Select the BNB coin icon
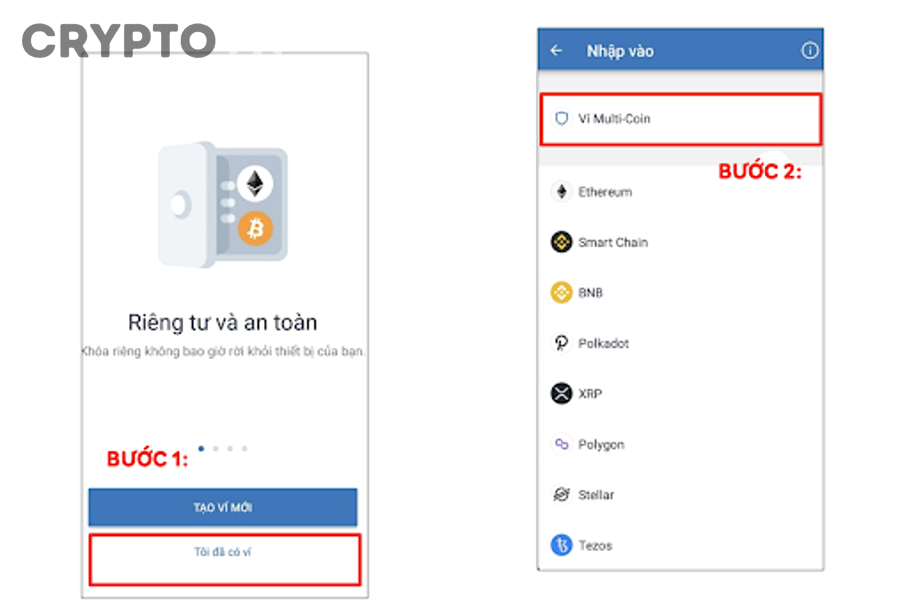900x611 pixels. [x=562, y=292]
